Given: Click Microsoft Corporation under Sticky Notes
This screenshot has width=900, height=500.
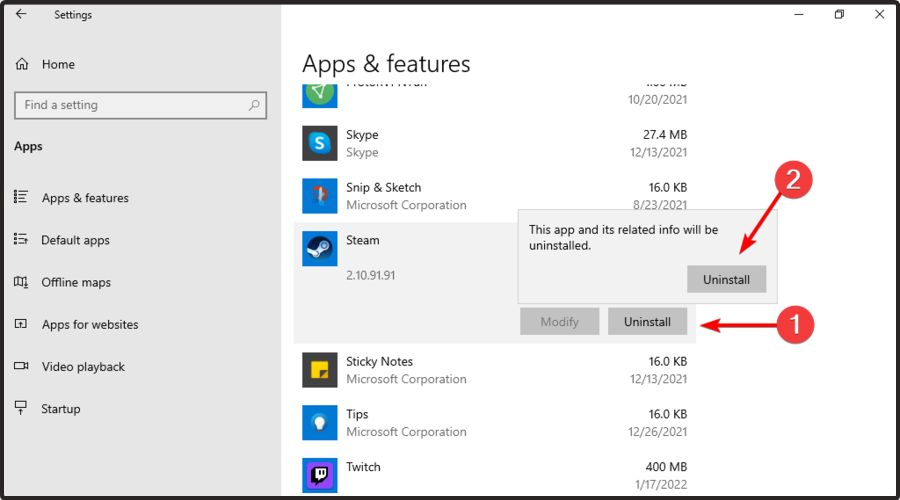Looking at the screenshot, I should coord(406,379).
